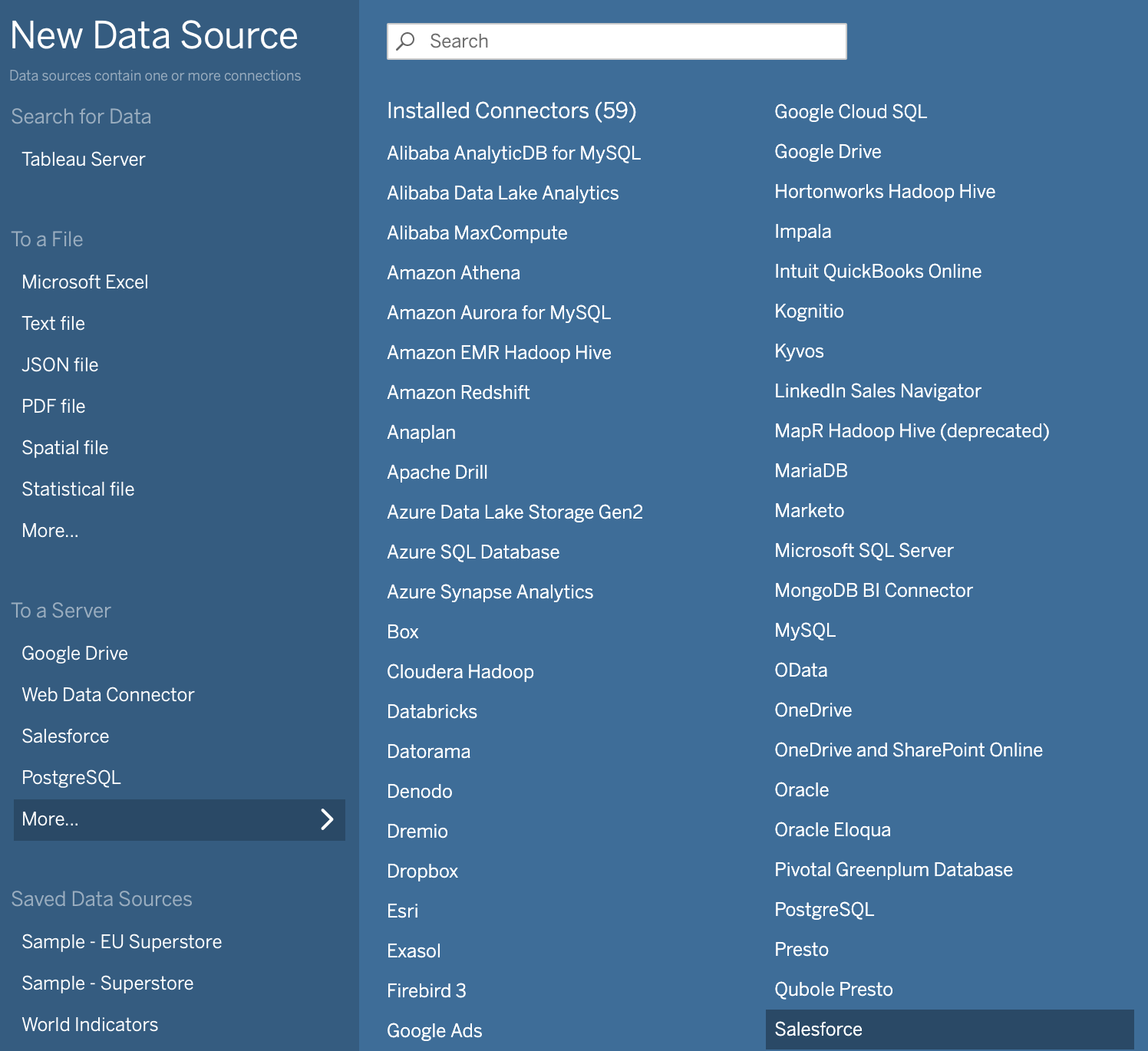The image size is (1148, 1051).
Task: Choose Intuit QuickBooks Online
Action: point(878,272)
